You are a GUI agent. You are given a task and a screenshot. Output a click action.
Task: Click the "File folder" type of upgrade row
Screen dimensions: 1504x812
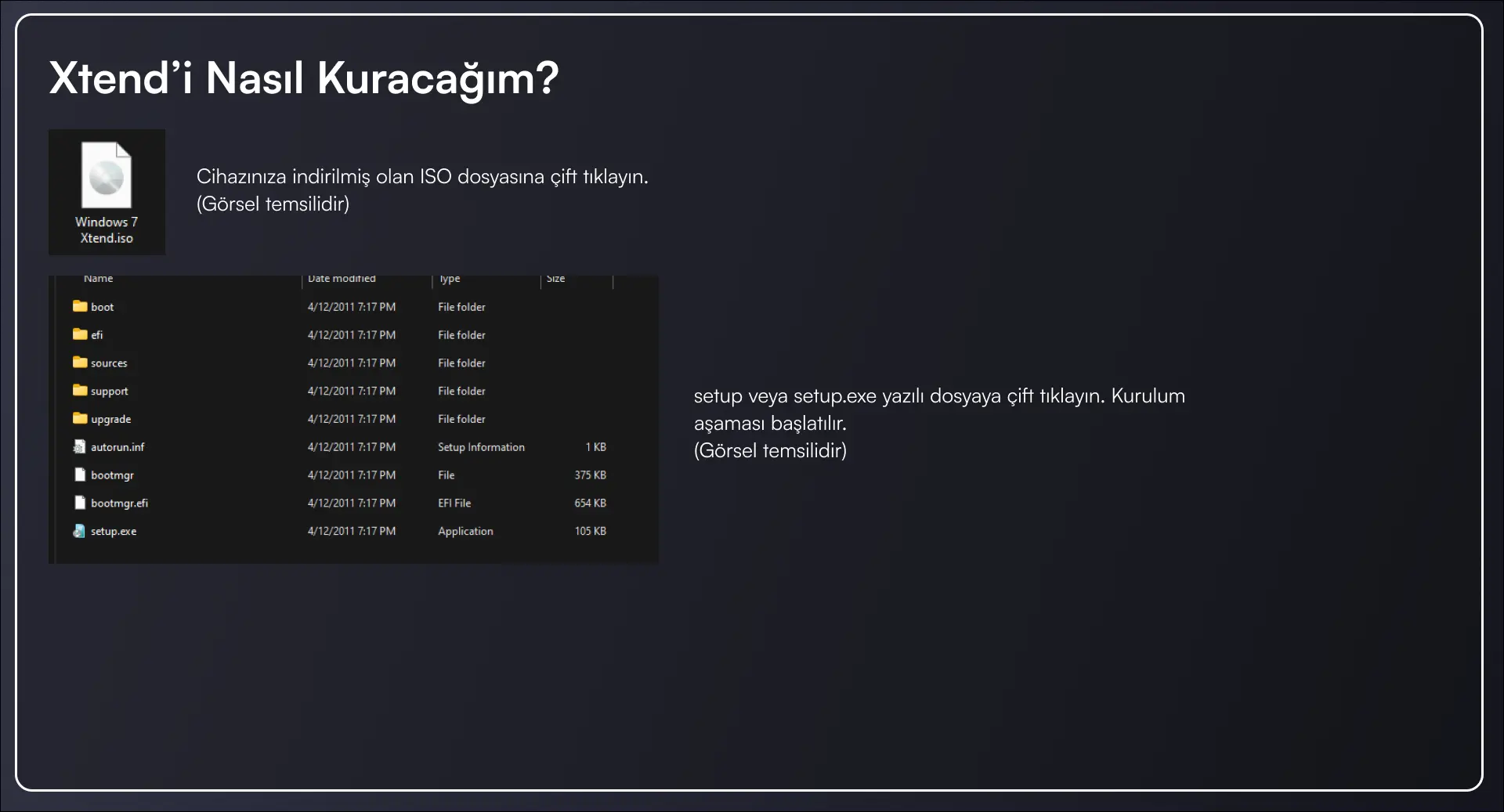pyautogui.click(x=461, y=419)
